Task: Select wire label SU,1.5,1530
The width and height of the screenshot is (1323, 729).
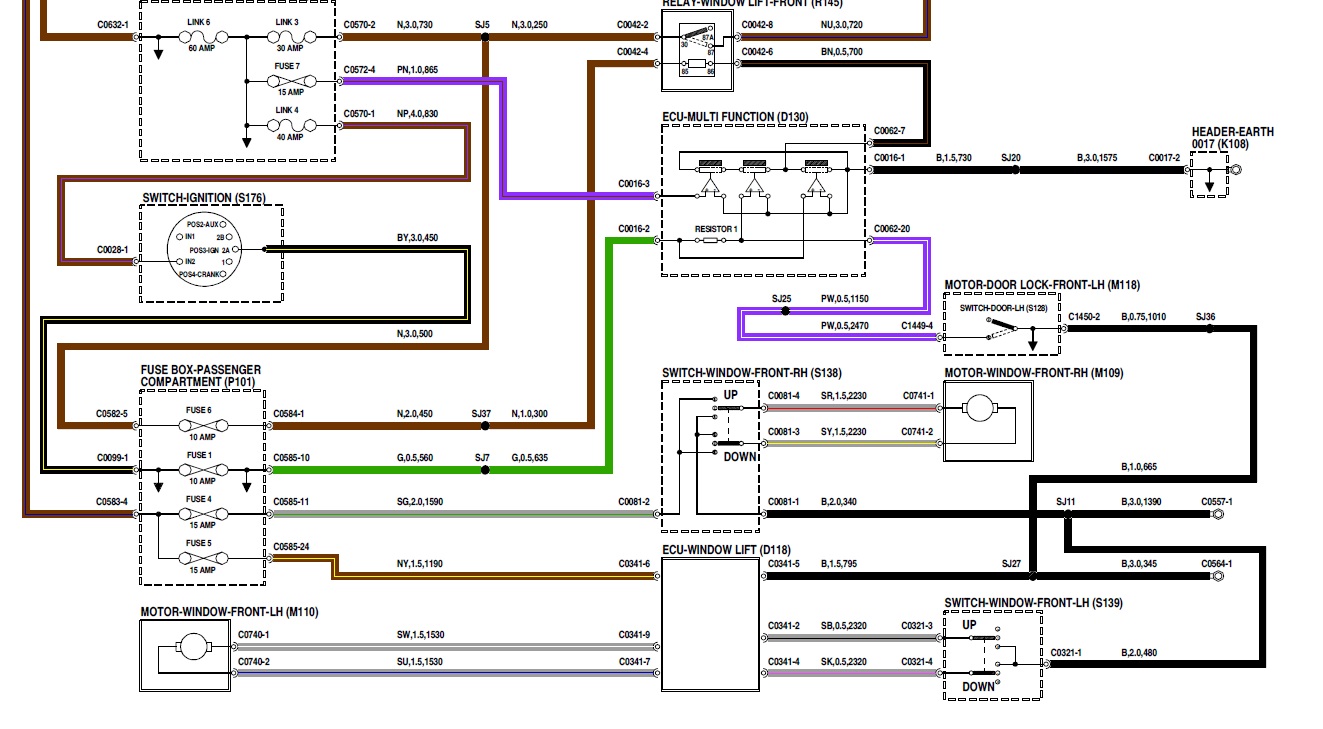Action: [x=420, y=662]
